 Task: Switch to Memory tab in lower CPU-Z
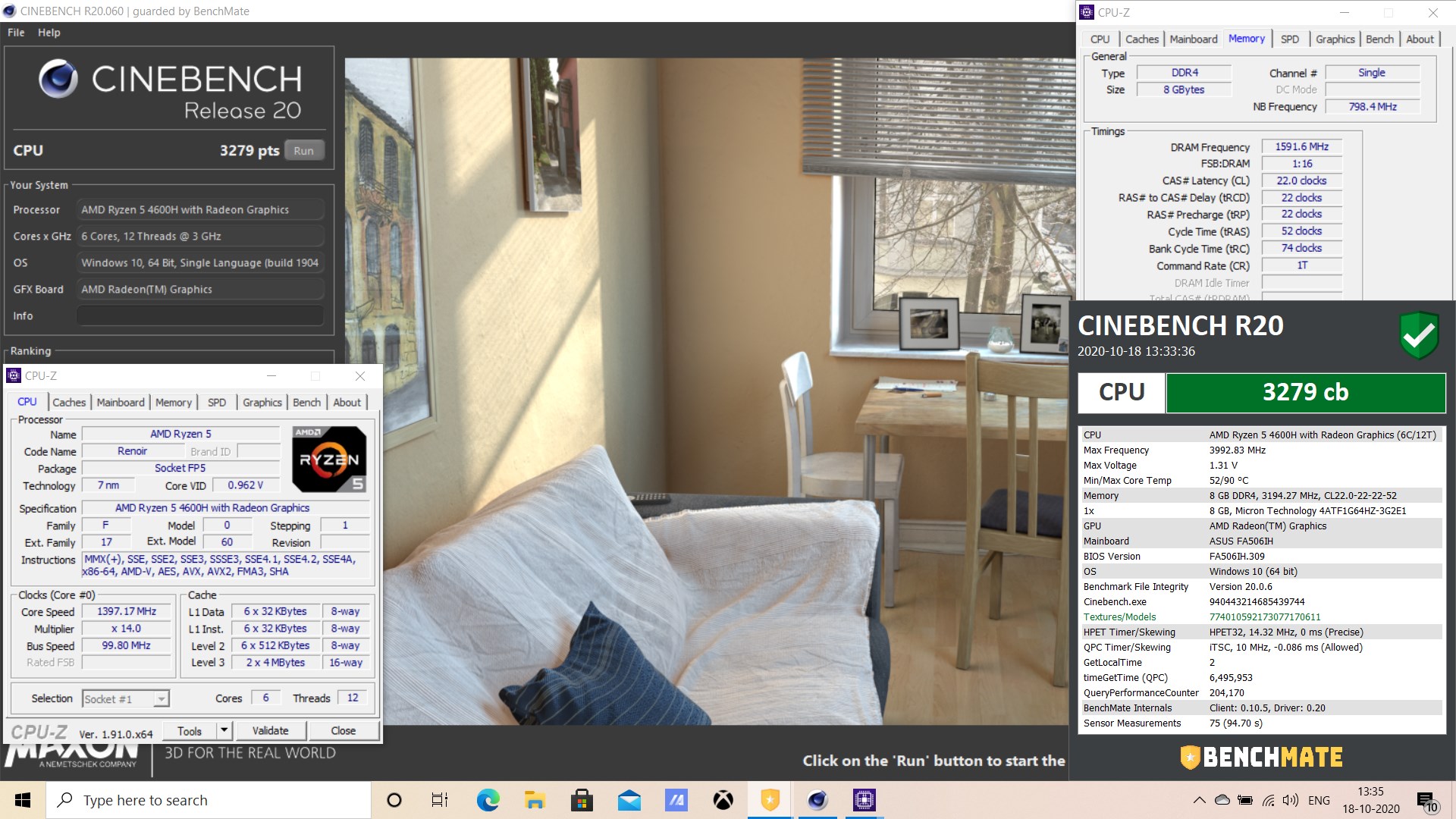point(174,402)
